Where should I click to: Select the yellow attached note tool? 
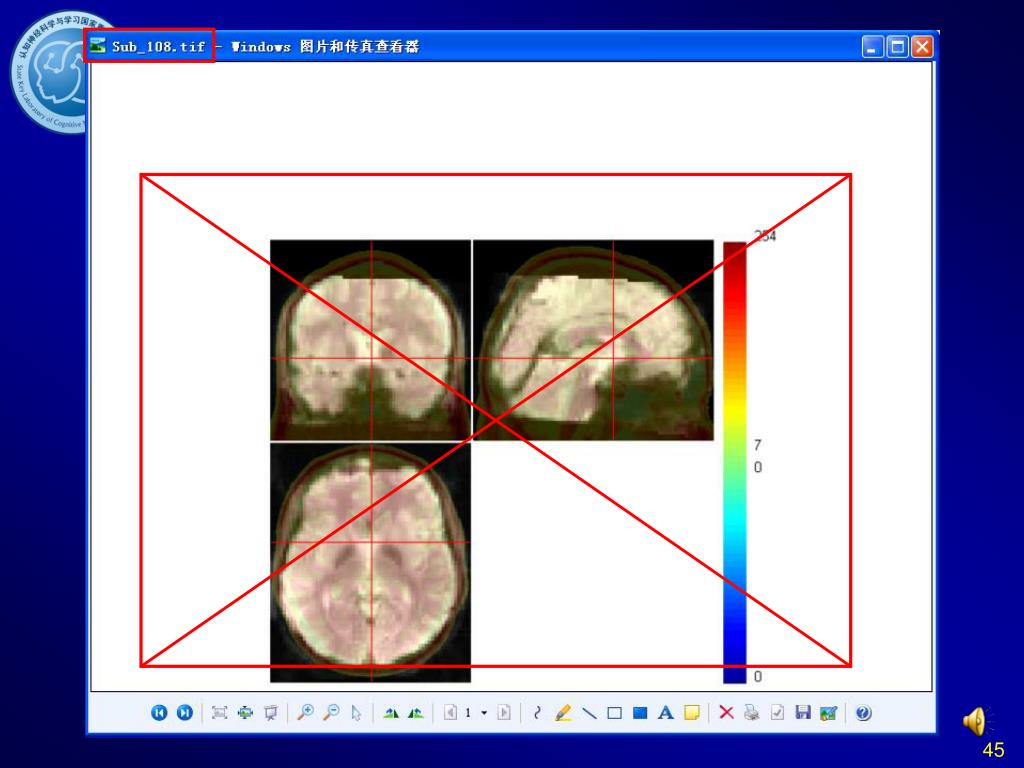click(692, 712)
